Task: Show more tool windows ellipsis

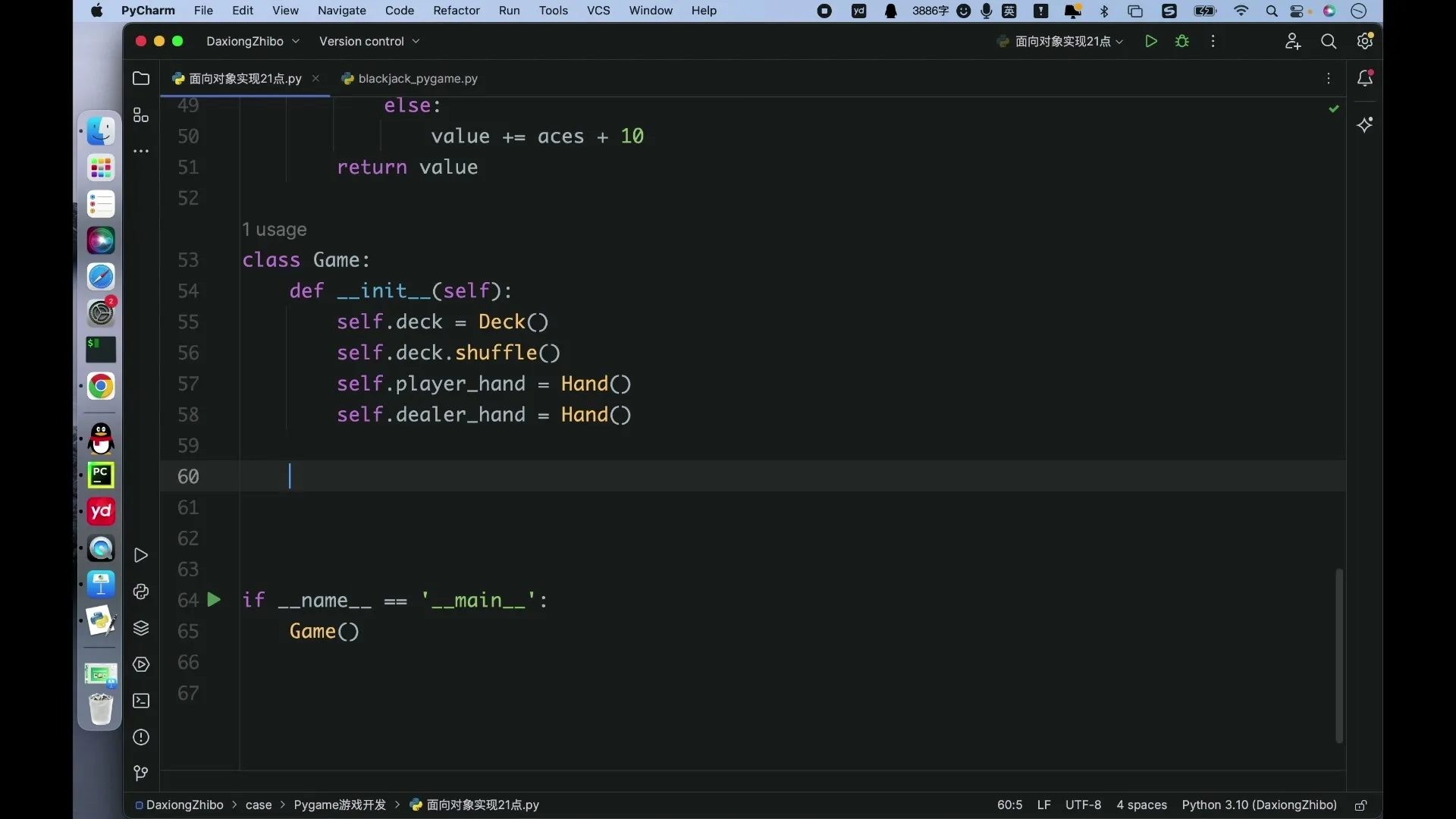Action: tap(141, 151)
